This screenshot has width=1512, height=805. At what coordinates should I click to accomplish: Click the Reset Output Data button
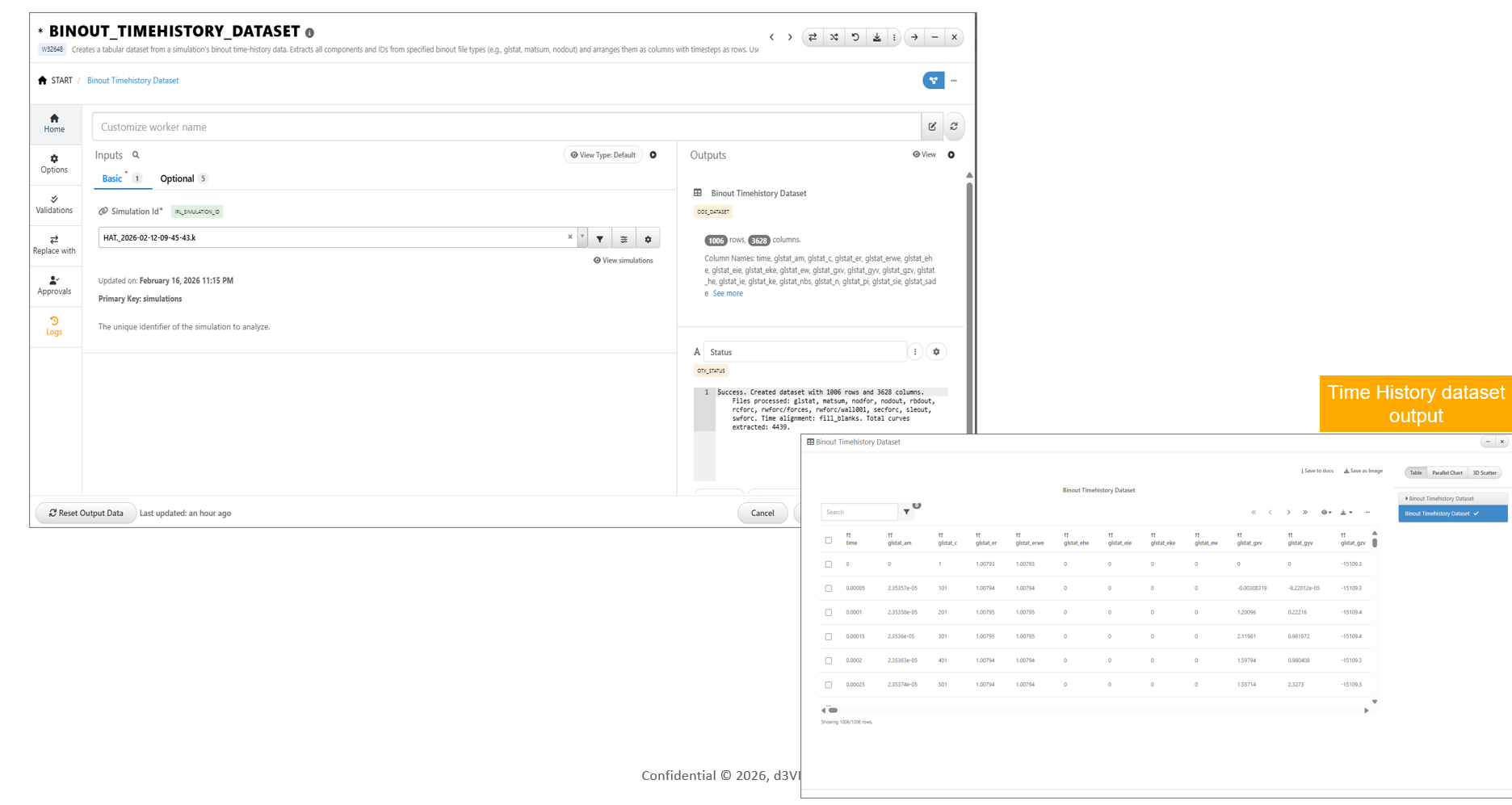point(86,513)
